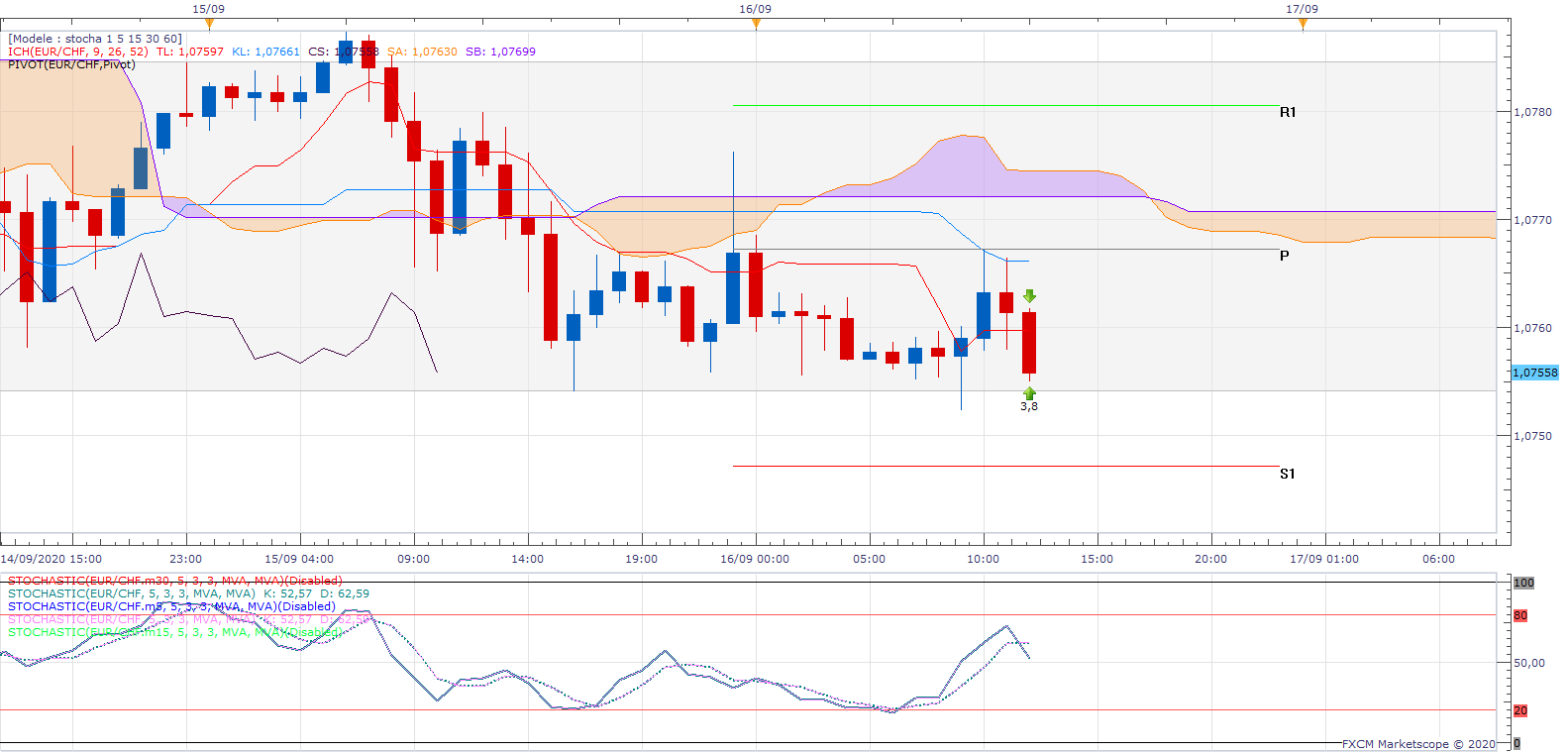1568x753 pixels.
Task: Select the teal STOCHASTIC EUR/CHF K: 52,57 label
Action: 188,593
